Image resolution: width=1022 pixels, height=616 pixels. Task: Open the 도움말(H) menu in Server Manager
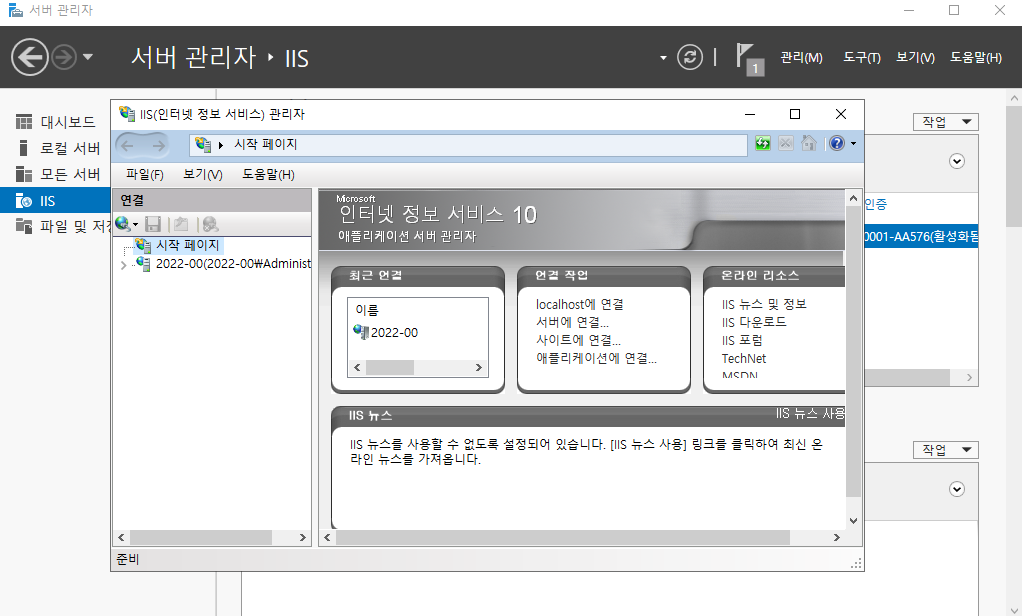click(975, 57)
